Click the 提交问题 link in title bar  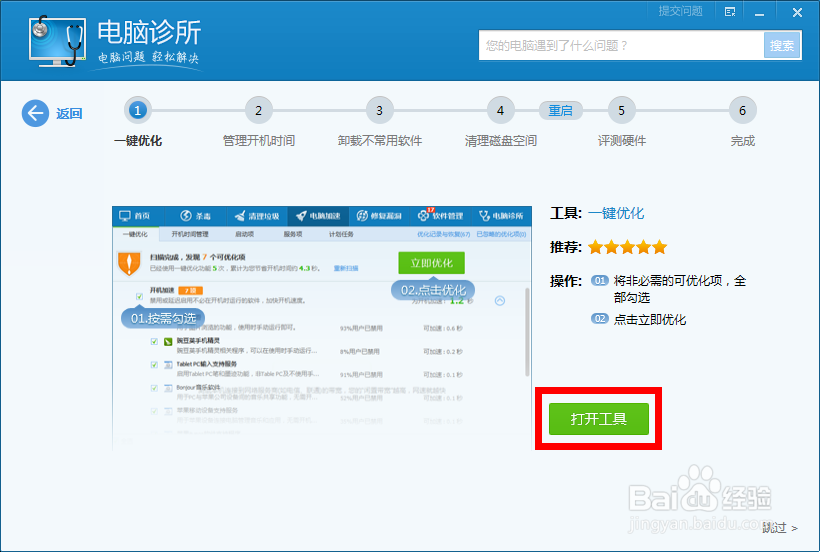click(680, 11)
